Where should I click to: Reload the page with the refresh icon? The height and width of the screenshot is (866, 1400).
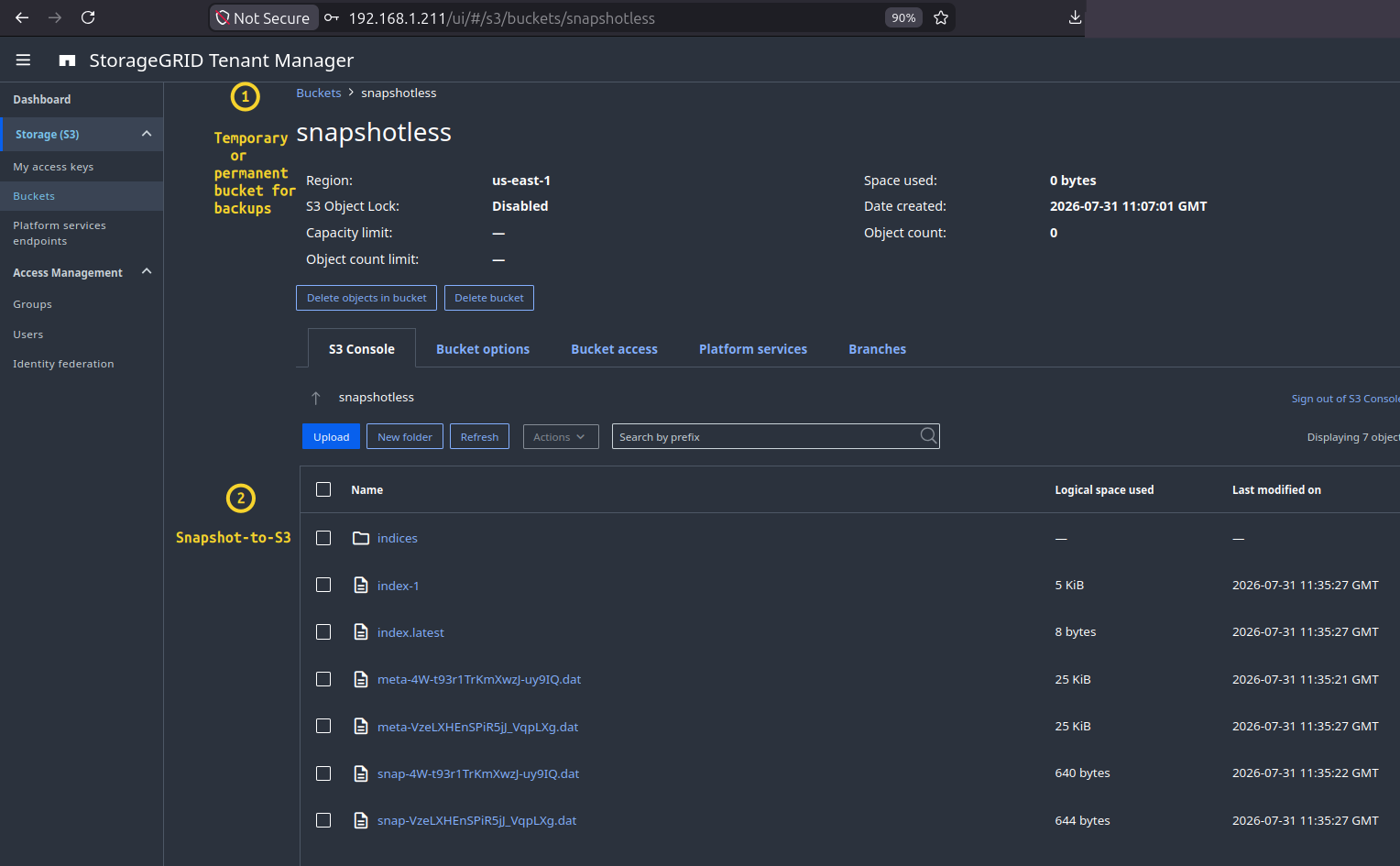(88, 17)
